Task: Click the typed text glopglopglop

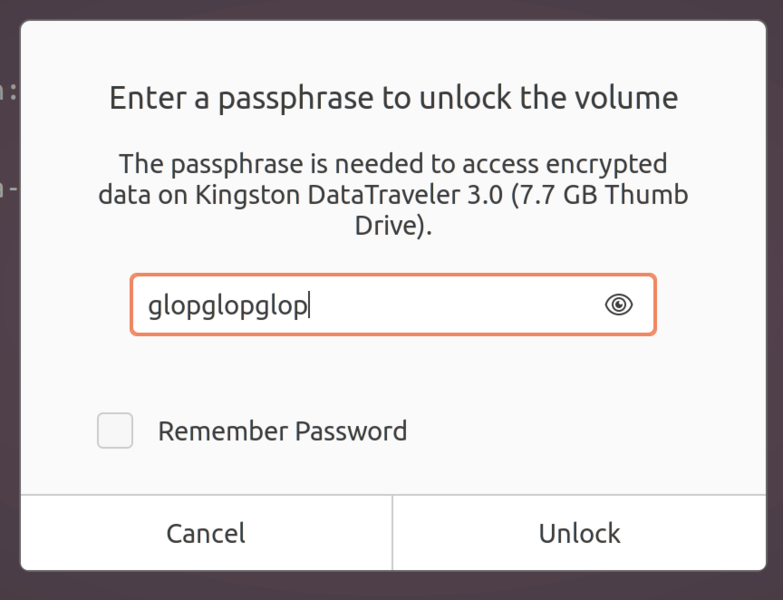Action: pyautogui.click(x=228, y=306)
